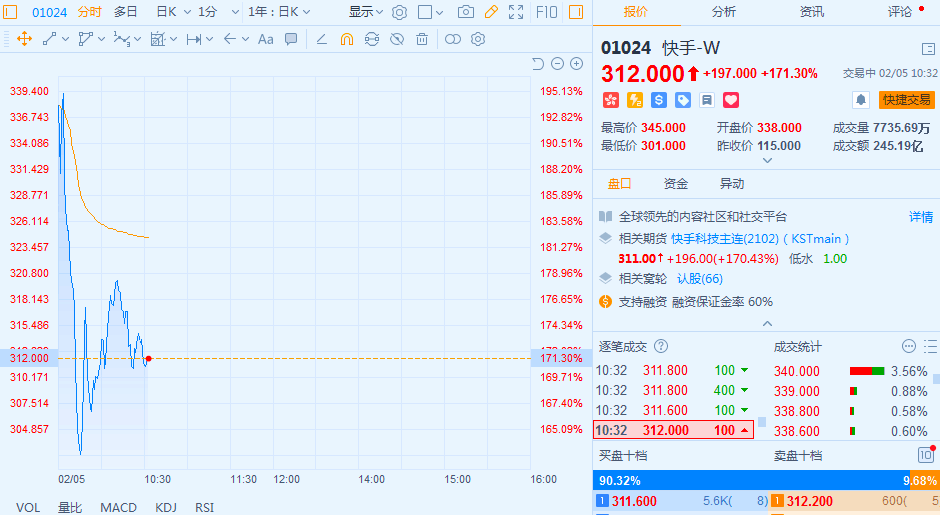Select the Aa text annotation tool

266,40
